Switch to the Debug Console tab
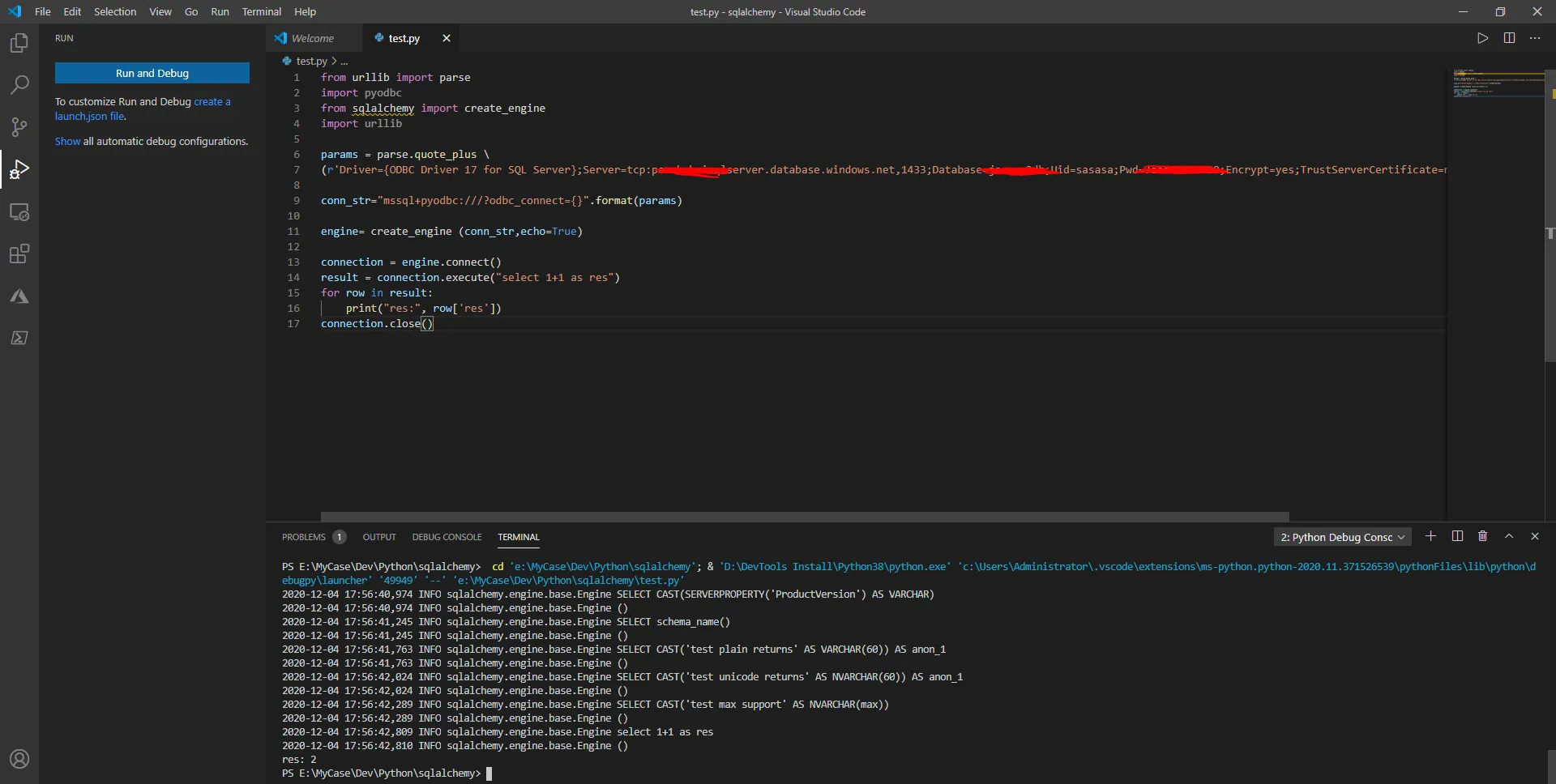The width and height of the screenshot is (1556, 784). (447, 537)
